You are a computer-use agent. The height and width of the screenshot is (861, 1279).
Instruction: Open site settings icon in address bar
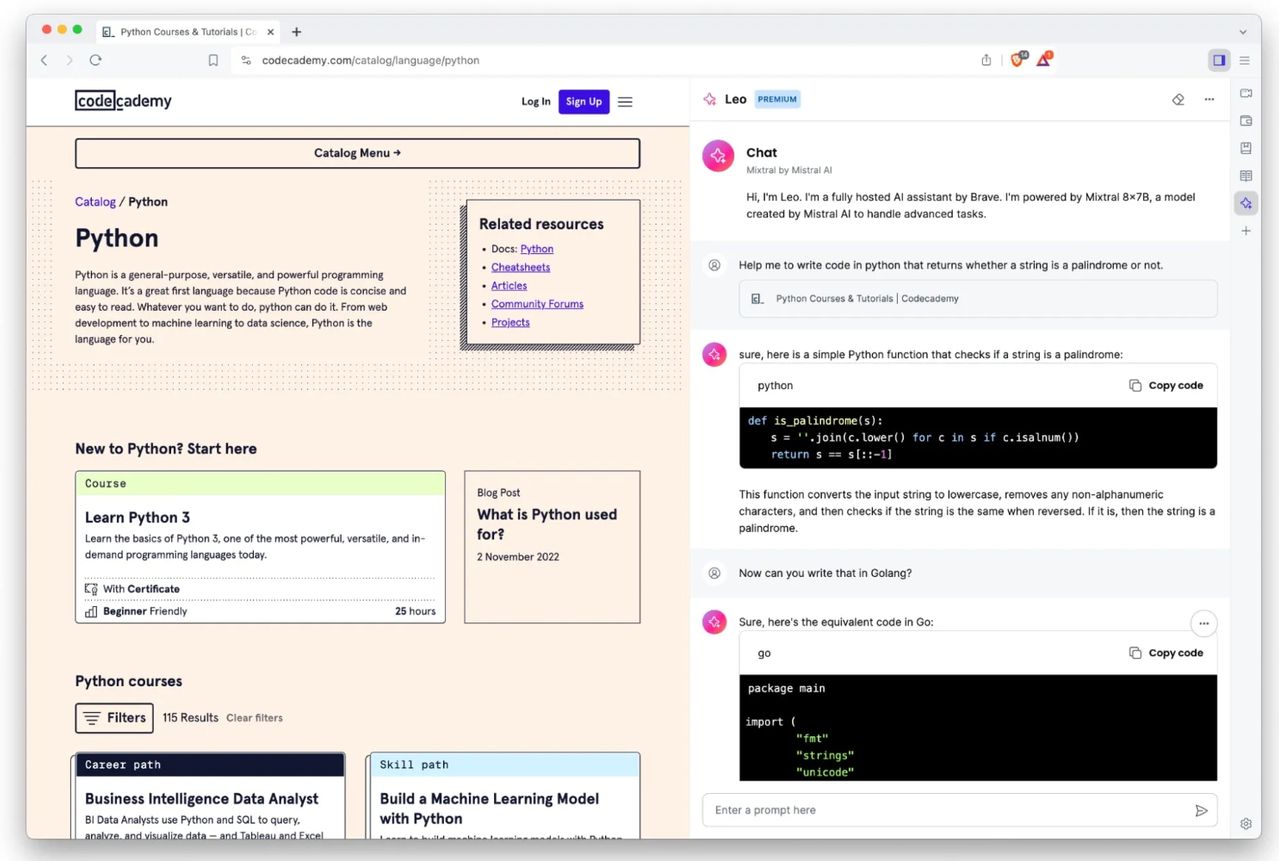(246, 60)
